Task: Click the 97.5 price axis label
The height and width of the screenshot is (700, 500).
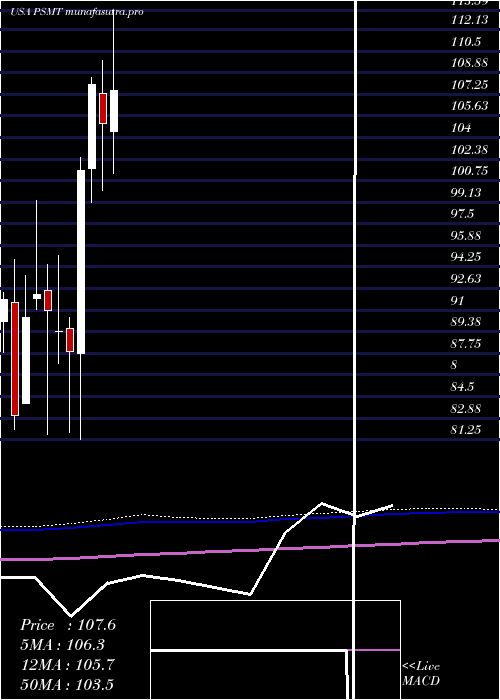Action: [x=462, y=214]
